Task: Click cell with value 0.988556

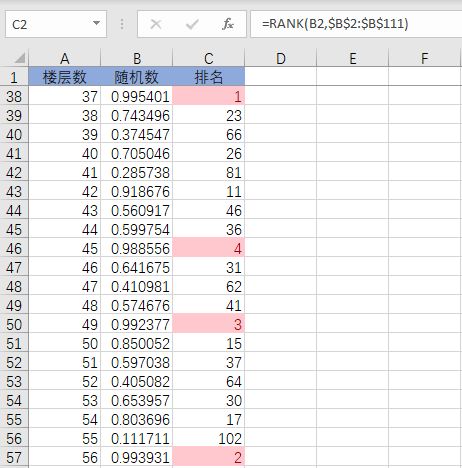Action: pos(137,248)
